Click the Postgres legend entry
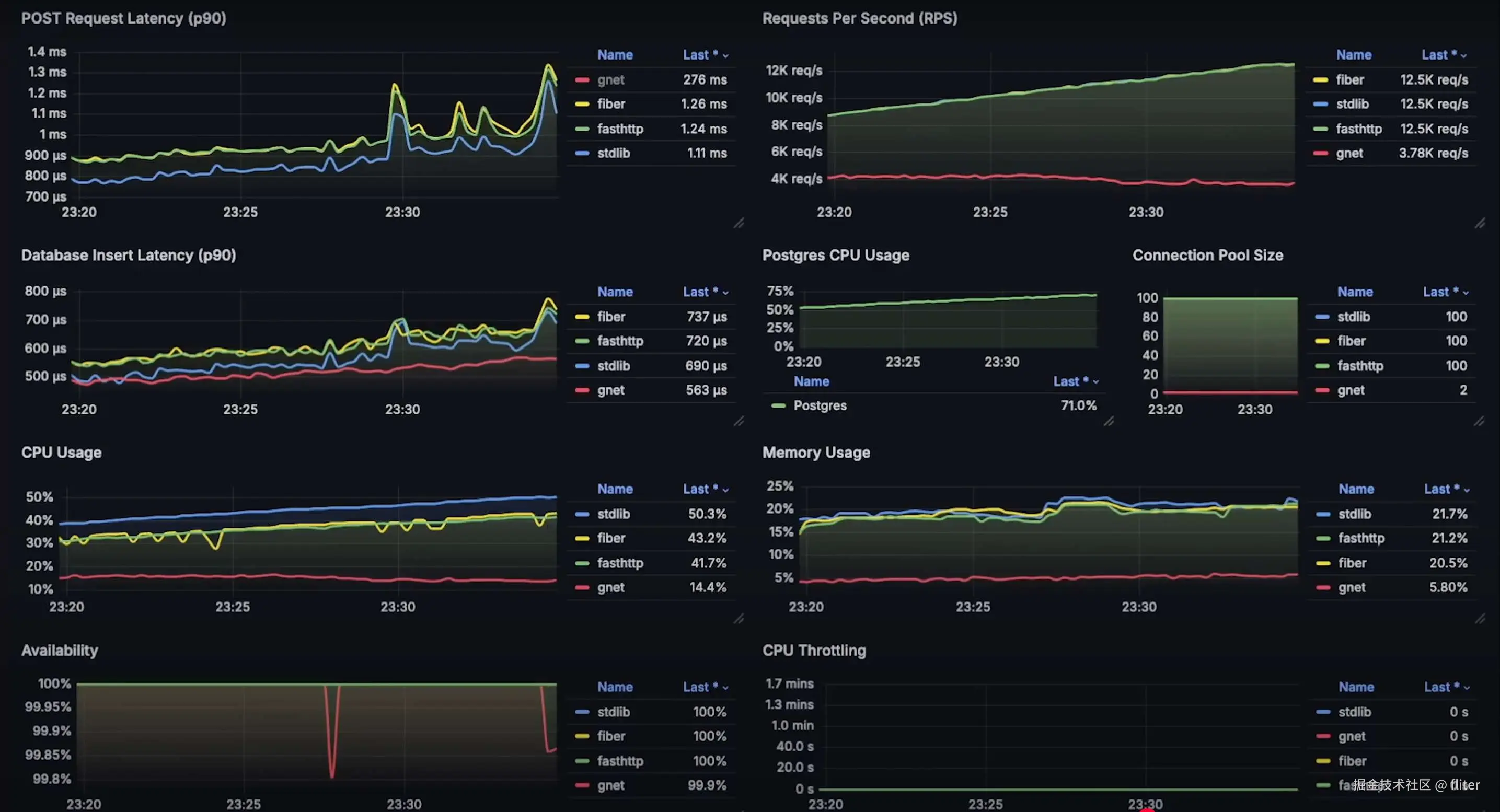Screen dimensions: 1500x812 pyautogui.click(x=820, y=405)
